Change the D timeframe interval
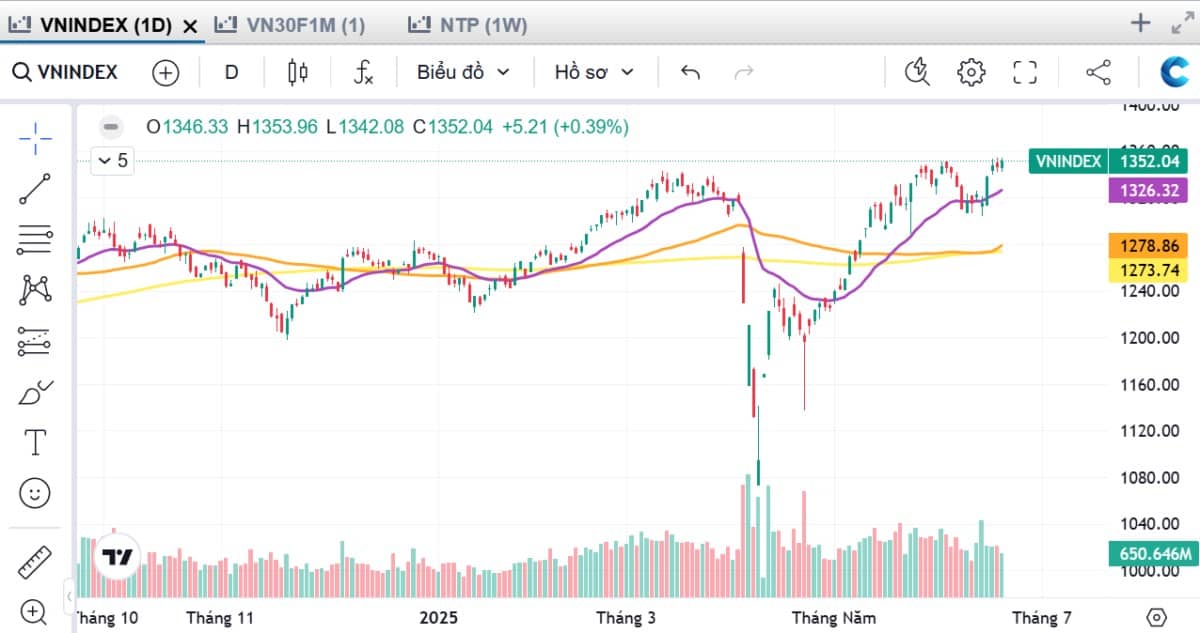The height and width of the screenshot is (633, 1200). [231, 72]
